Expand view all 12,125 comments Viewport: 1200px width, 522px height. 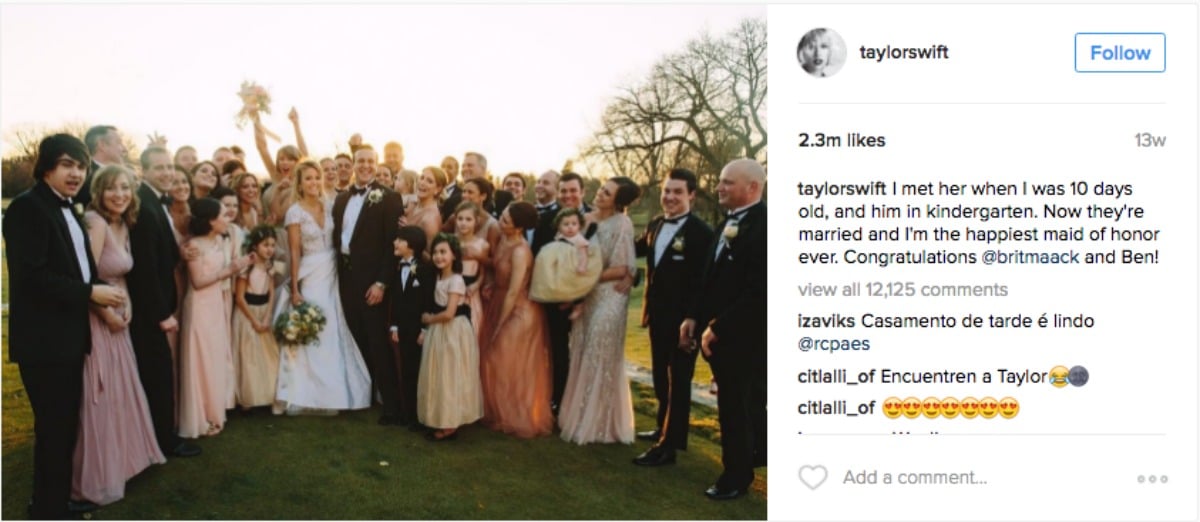(x=903, y=290)
